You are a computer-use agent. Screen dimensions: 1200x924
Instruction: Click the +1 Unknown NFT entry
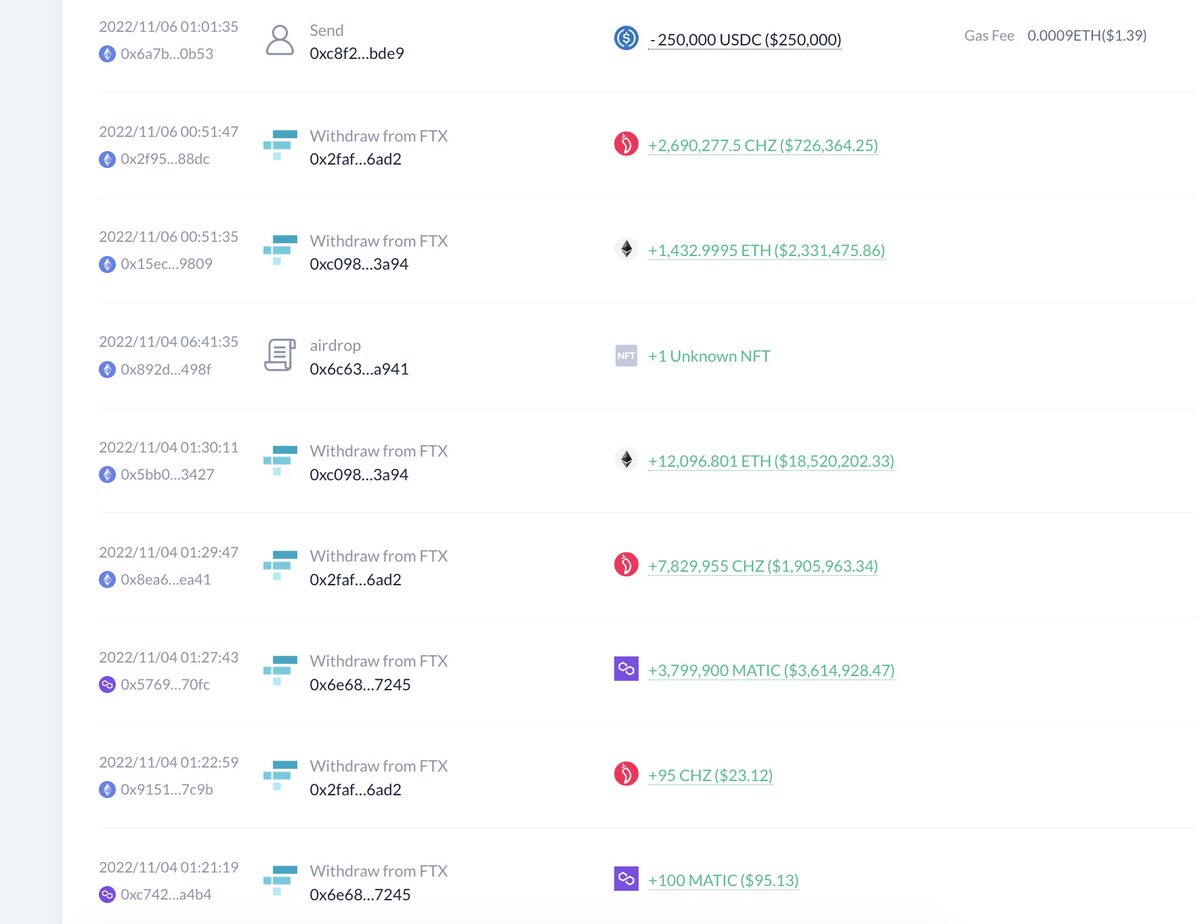709,355
